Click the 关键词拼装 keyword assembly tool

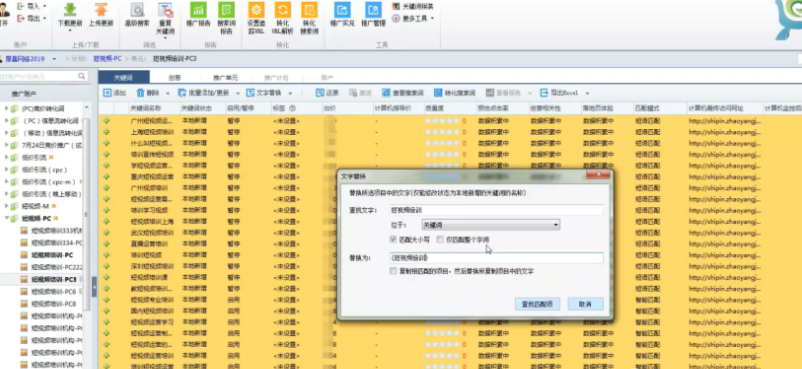[x=413, y=7]
